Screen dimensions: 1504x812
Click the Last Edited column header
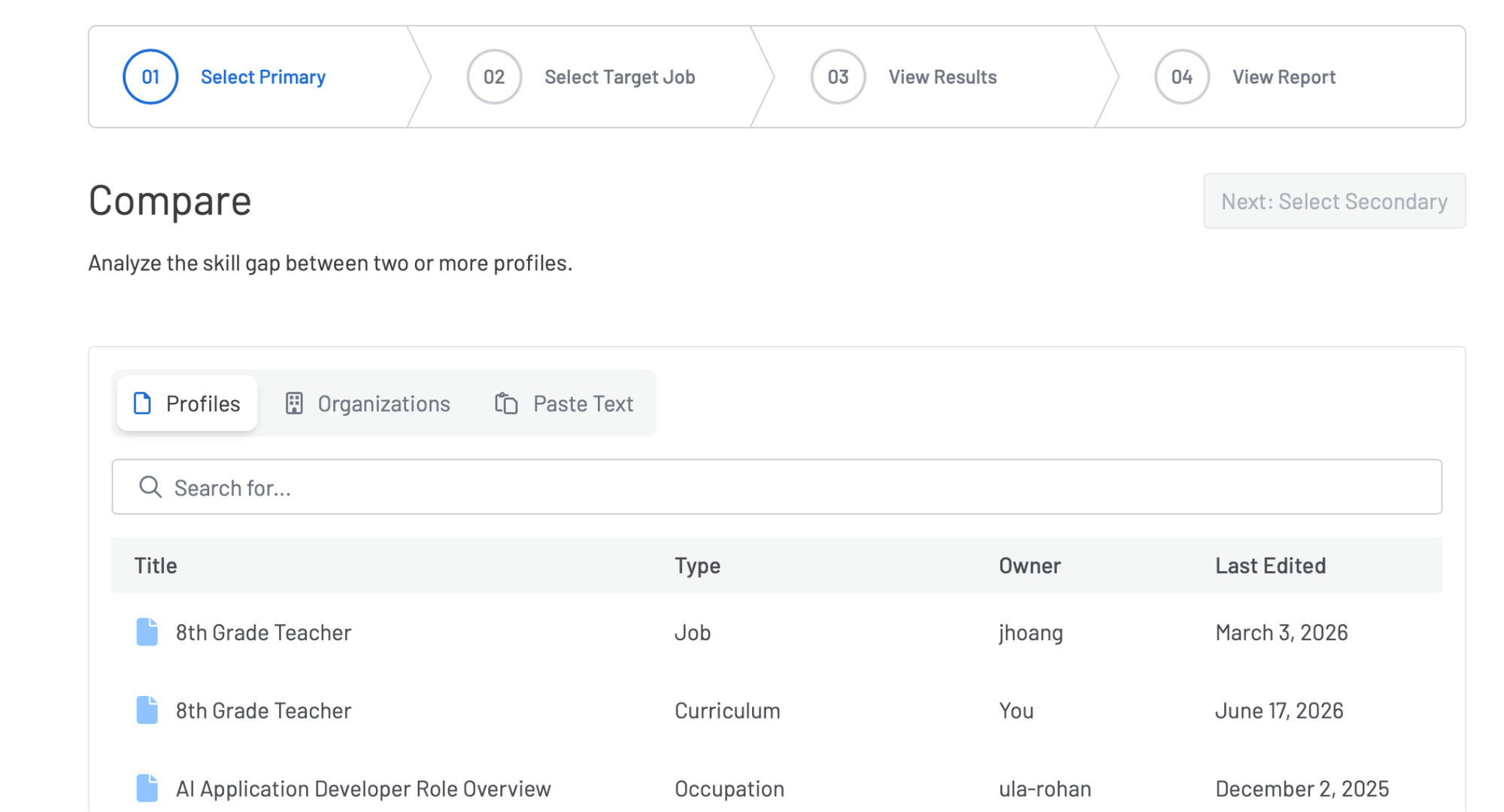(x=1270, y=565)
